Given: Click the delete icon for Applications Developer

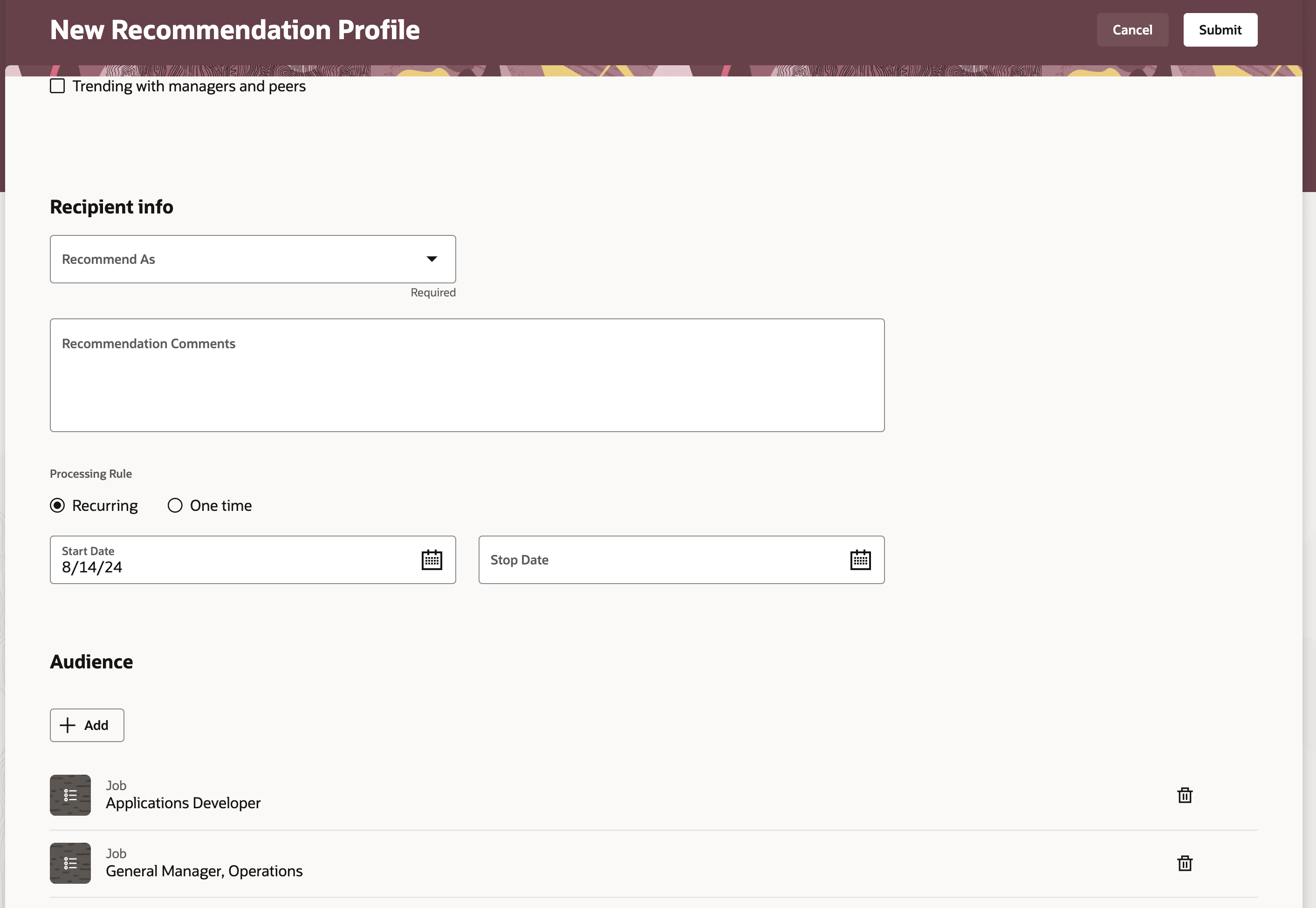Looking at the screenshot, I should 1185,795.
